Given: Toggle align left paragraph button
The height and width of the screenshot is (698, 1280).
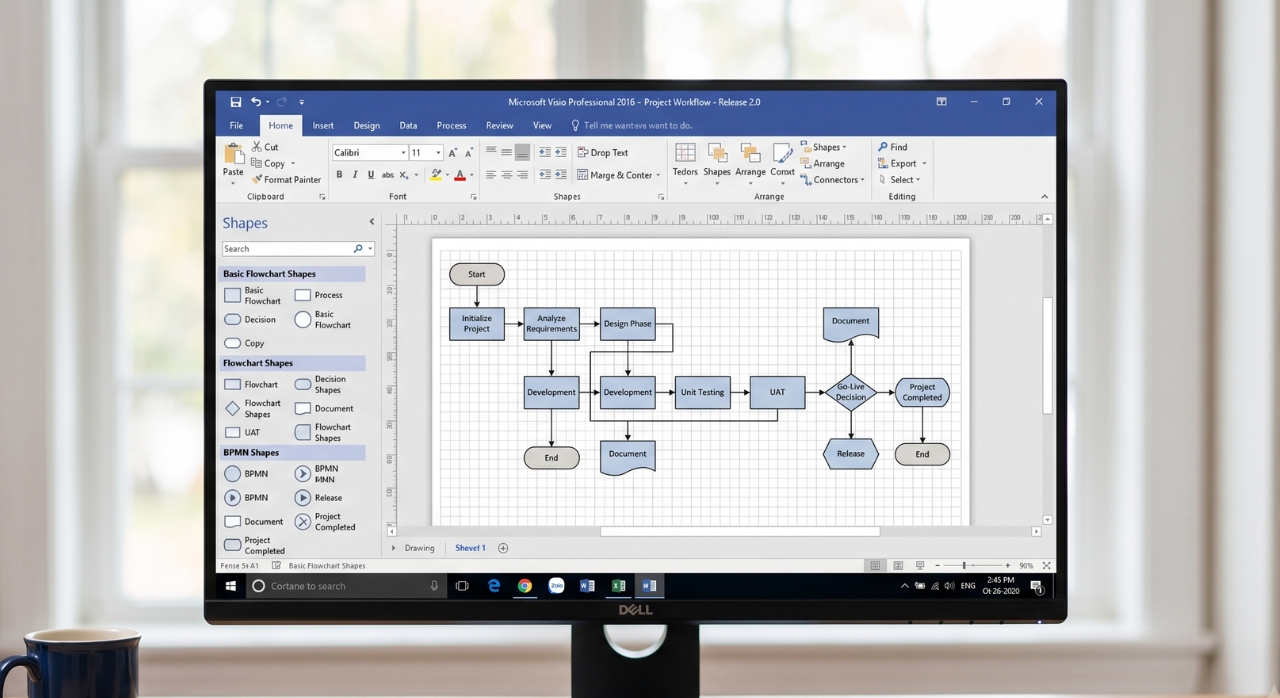Looking at the screenshot, I should click(491, 175).
